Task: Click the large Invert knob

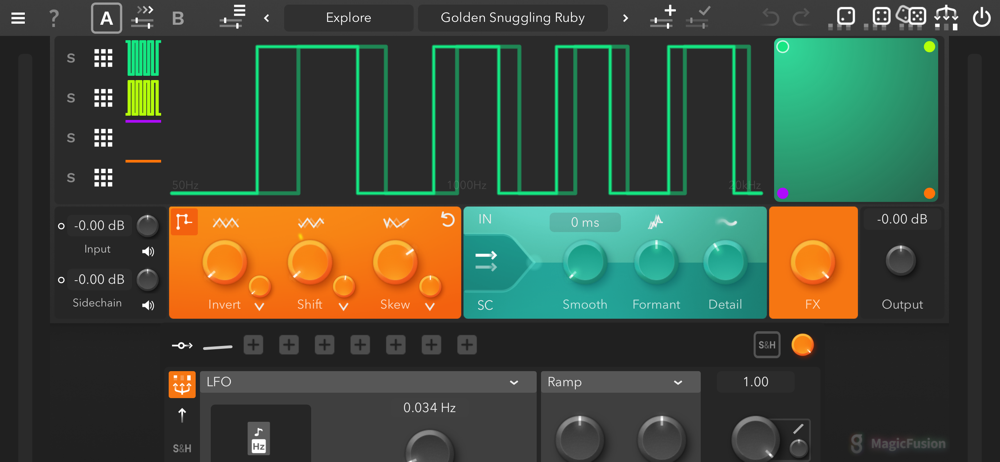Action: 224,262
